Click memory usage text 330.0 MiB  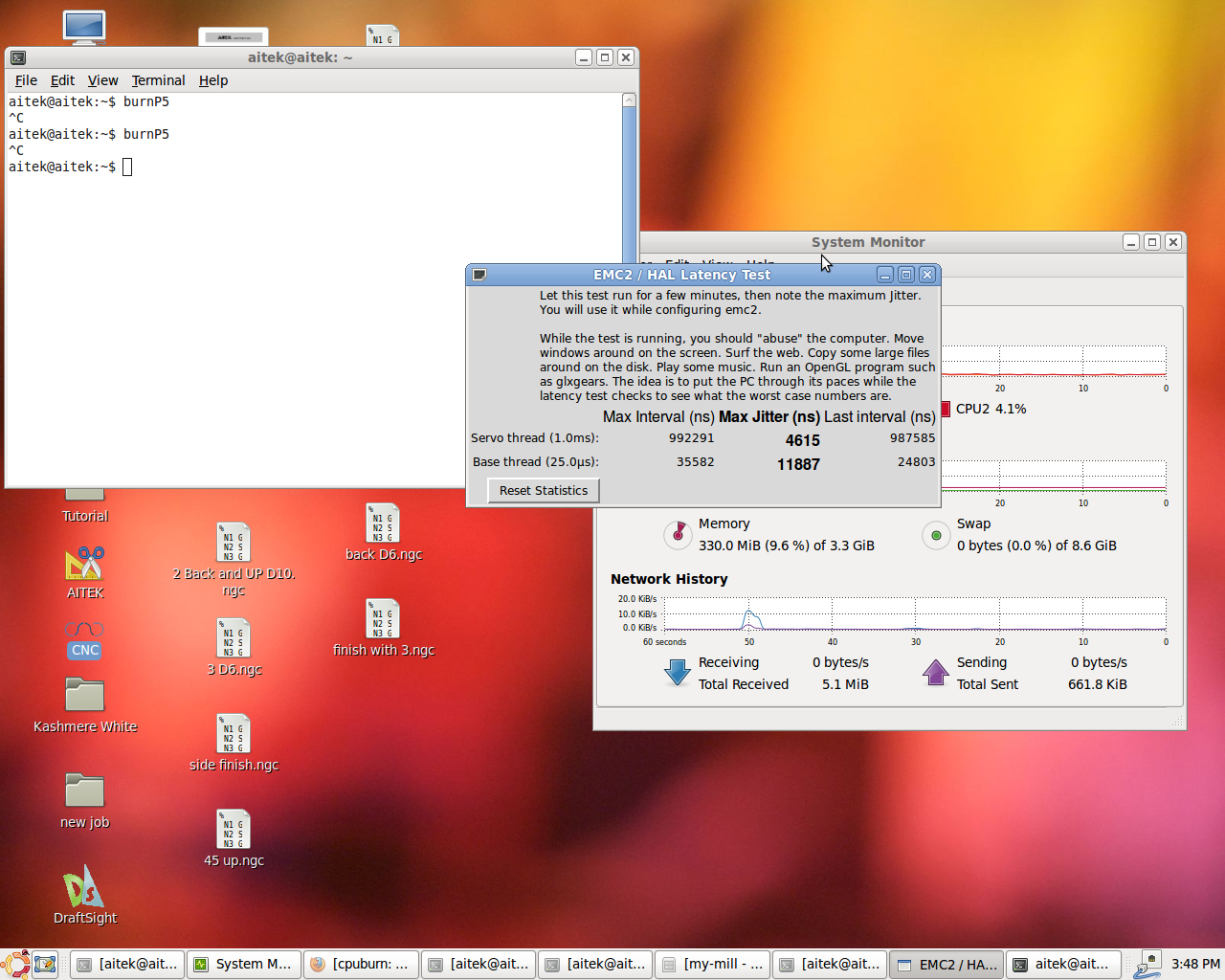(786, 546)
